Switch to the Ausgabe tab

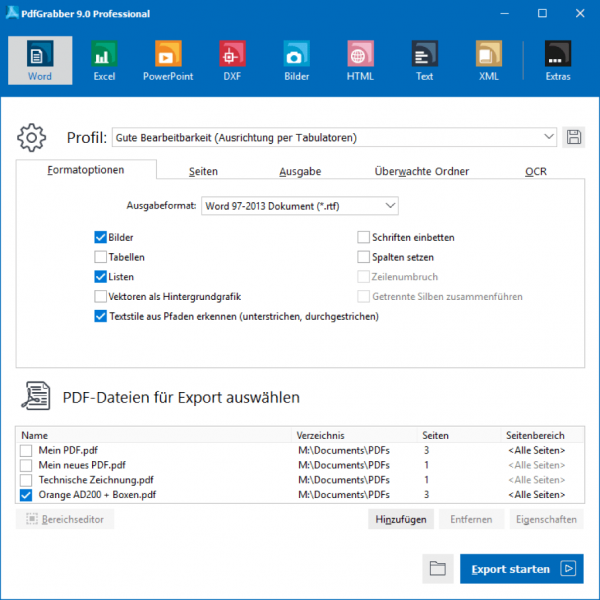point(300,171)
